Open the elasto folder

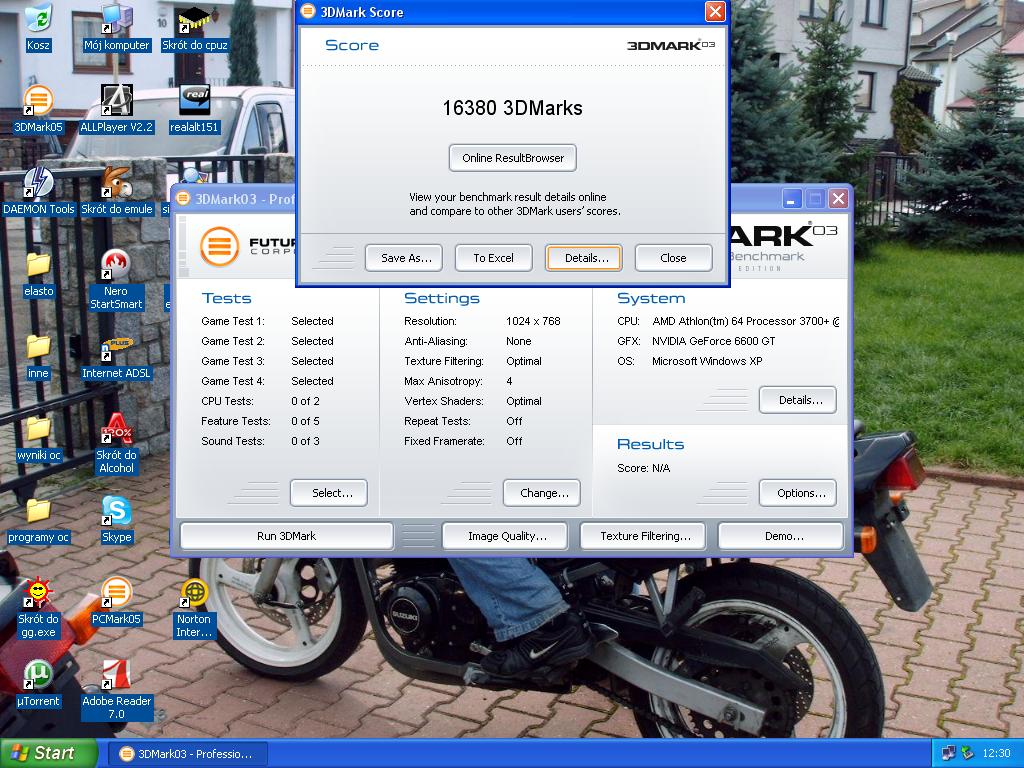tap(39, 274)
